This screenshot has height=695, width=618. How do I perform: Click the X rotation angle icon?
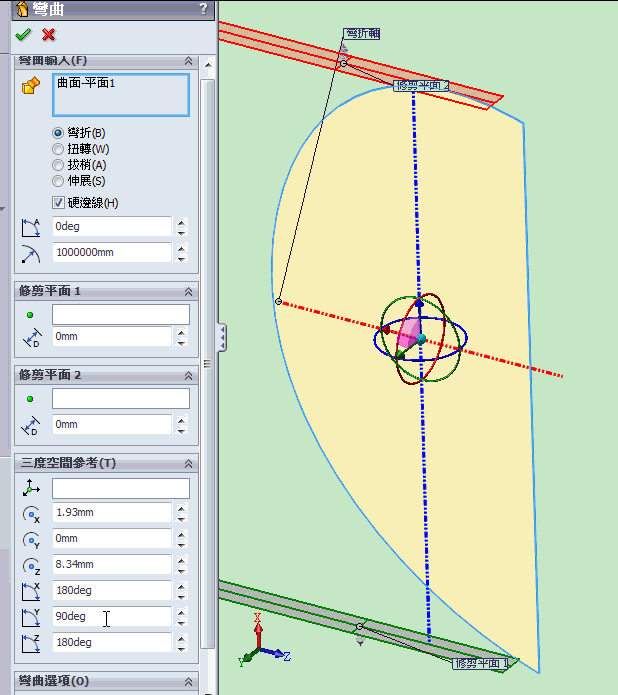tap(31, 592)
